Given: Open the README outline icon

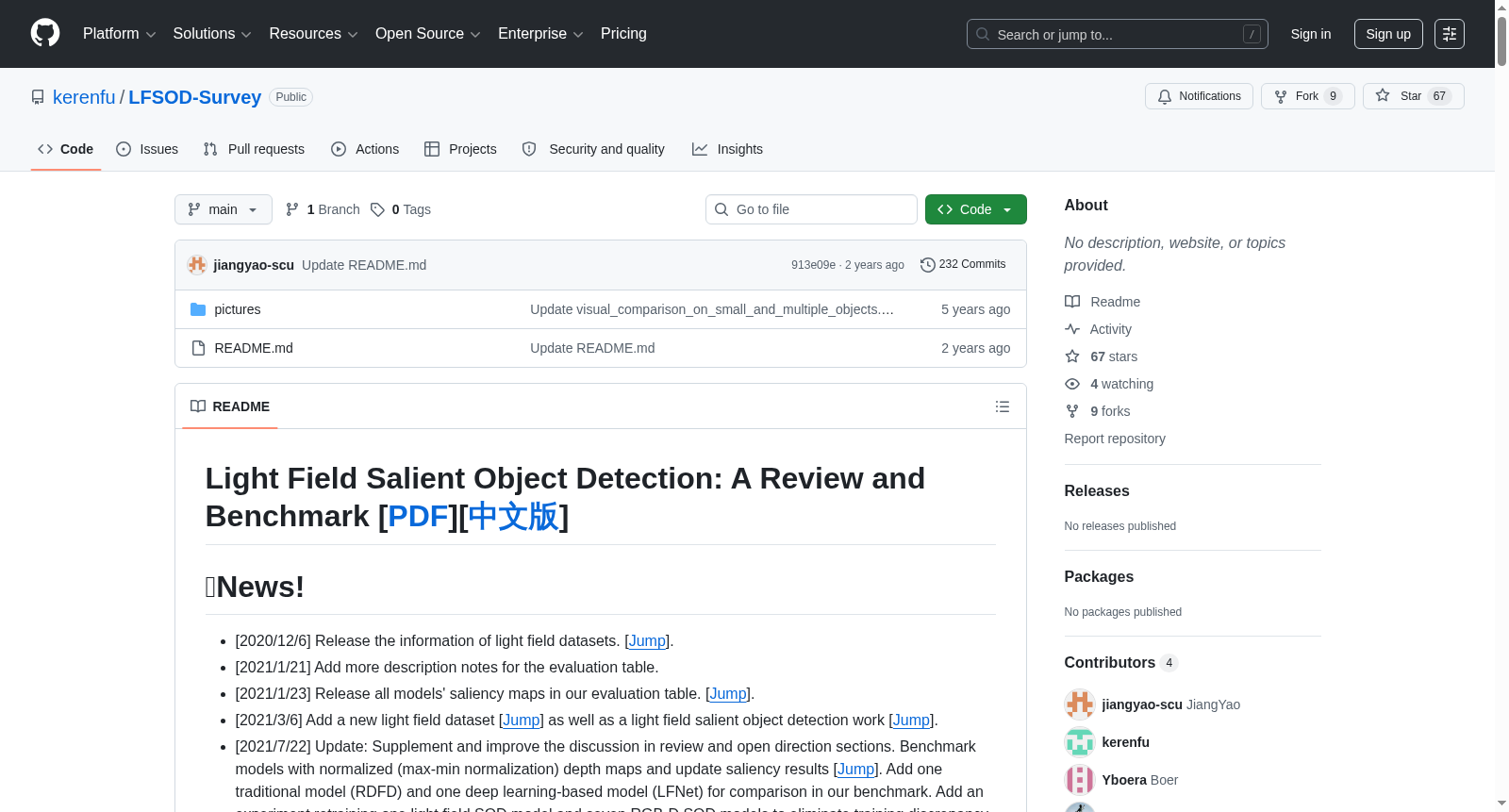Looking at the screenshot, I should click(x=1003, y=406).
